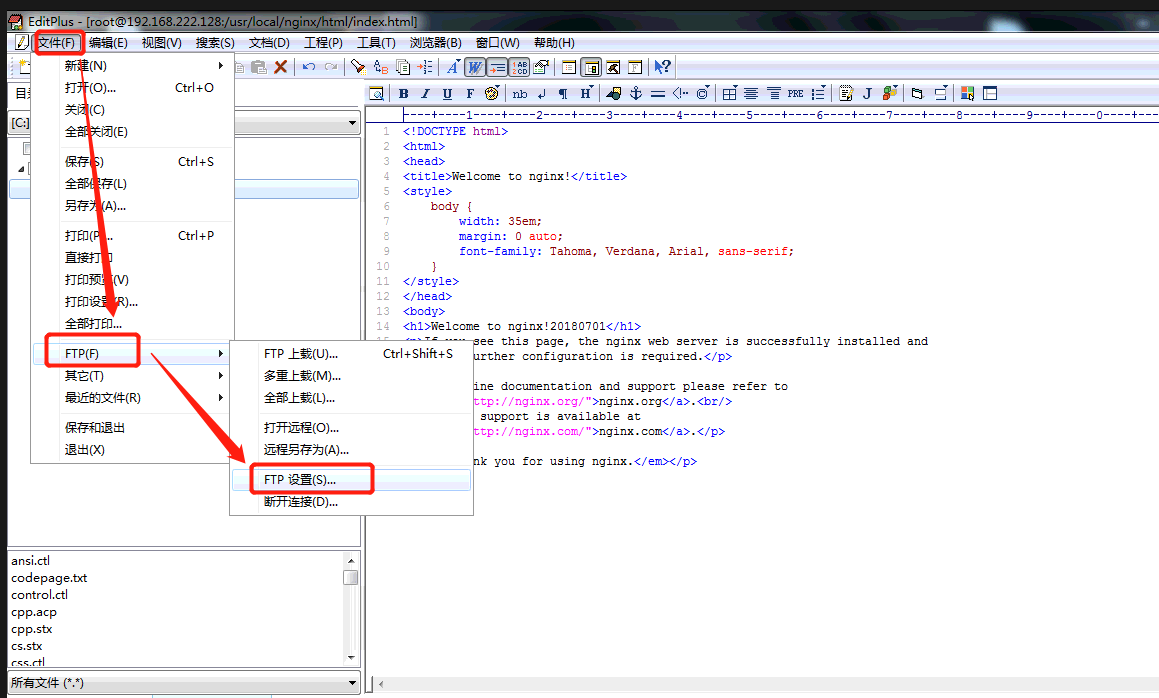
Task: Select cpp.stx in file list
Action: click(32, 629)
